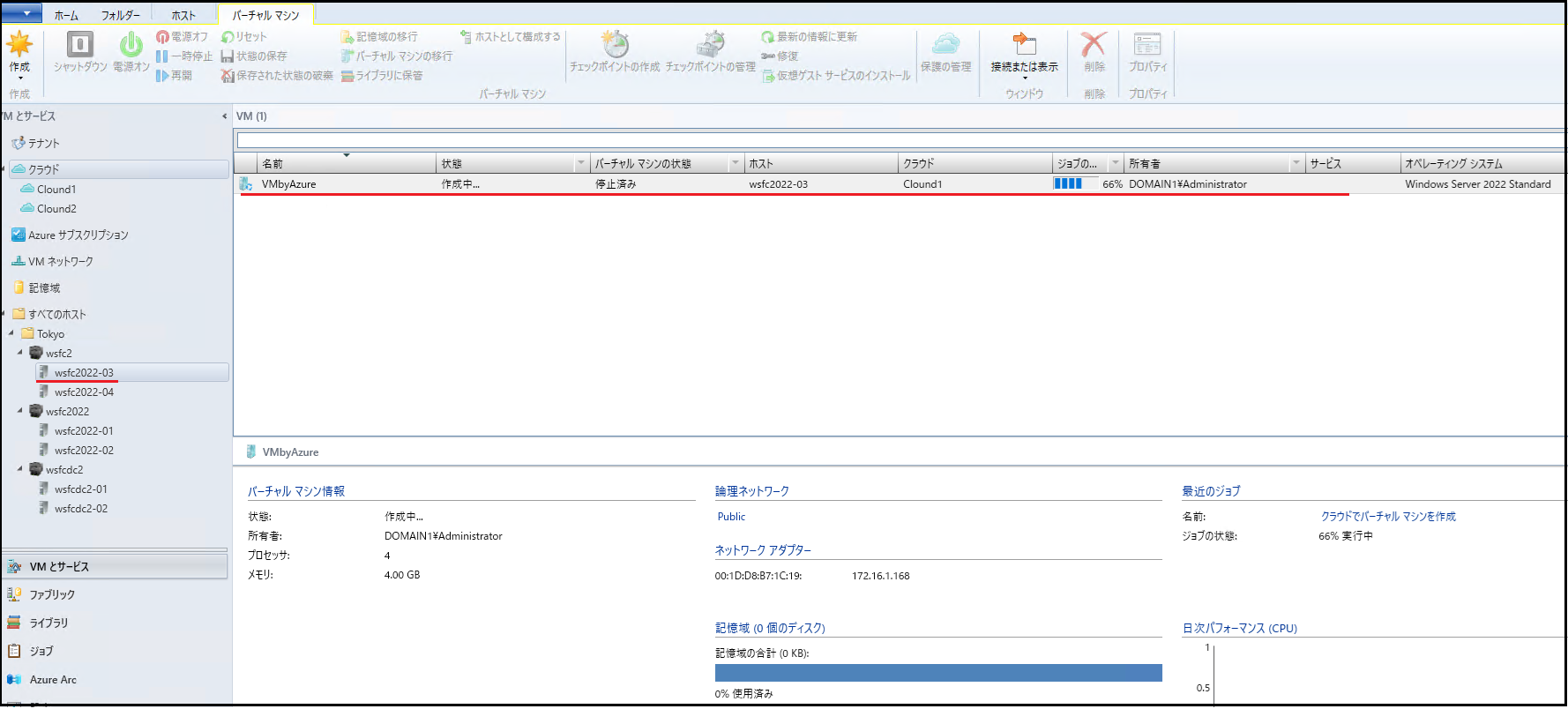1568x709 pixels.
Task: Collapse the Tokyo host group
Action: [11, 333]
